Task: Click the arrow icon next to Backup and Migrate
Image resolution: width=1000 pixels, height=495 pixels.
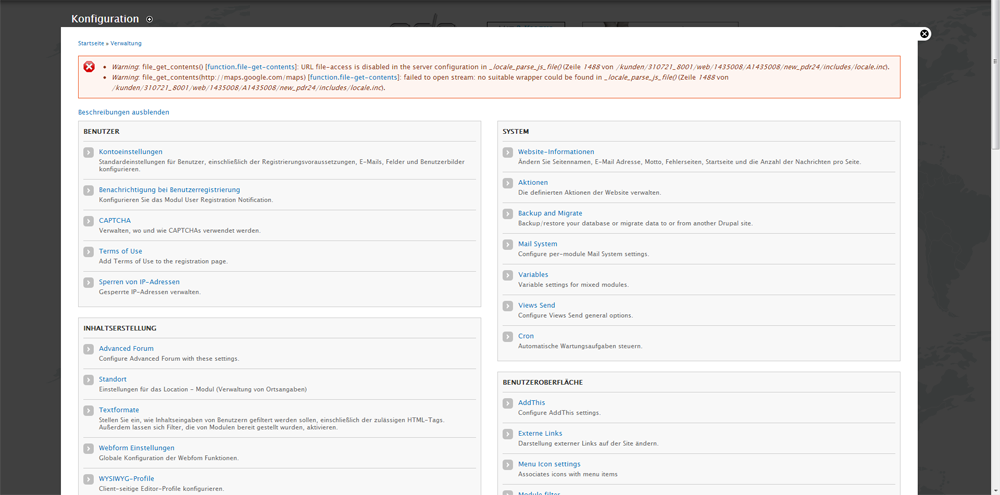Action: (508, 214)
